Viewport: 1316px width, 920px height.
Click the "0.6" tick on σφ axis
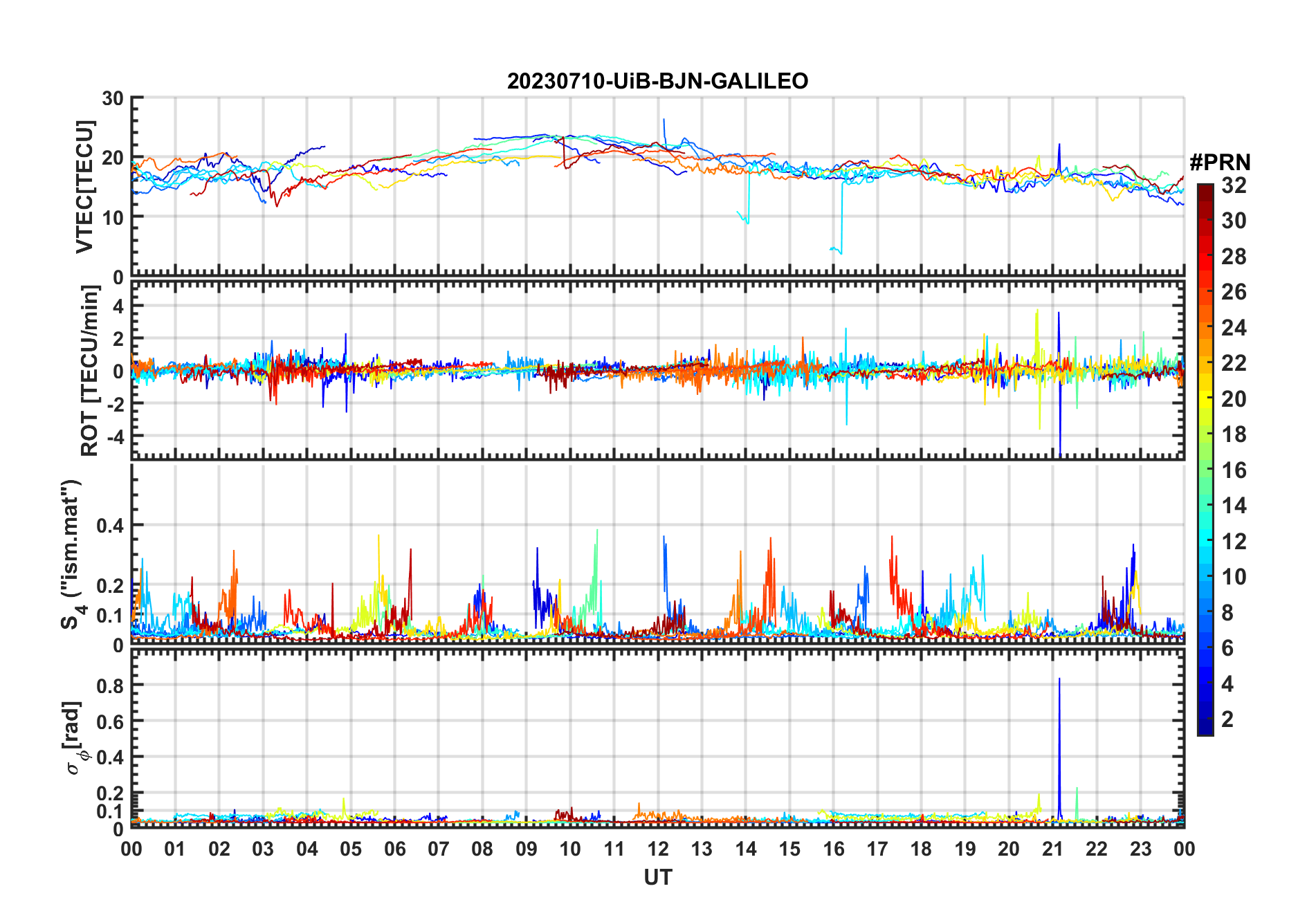coord(110,721)
